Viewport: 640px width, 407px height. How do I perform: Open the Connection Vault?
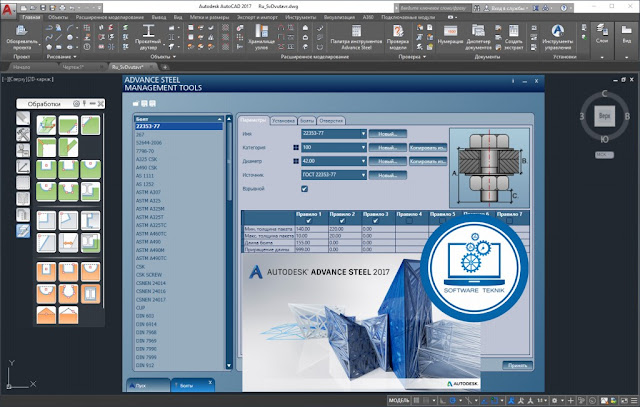click(x=261, y=37)
